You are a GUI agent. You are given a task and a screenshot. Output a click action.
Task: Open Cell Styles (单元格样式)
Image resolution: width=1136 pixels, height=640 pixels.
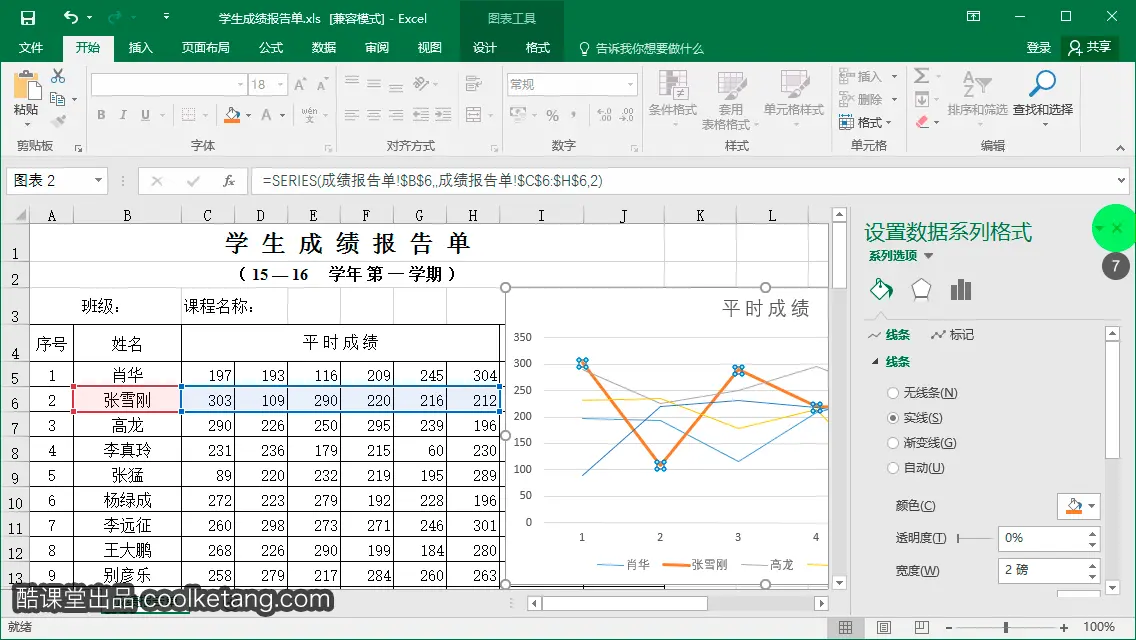click(793, 99)
